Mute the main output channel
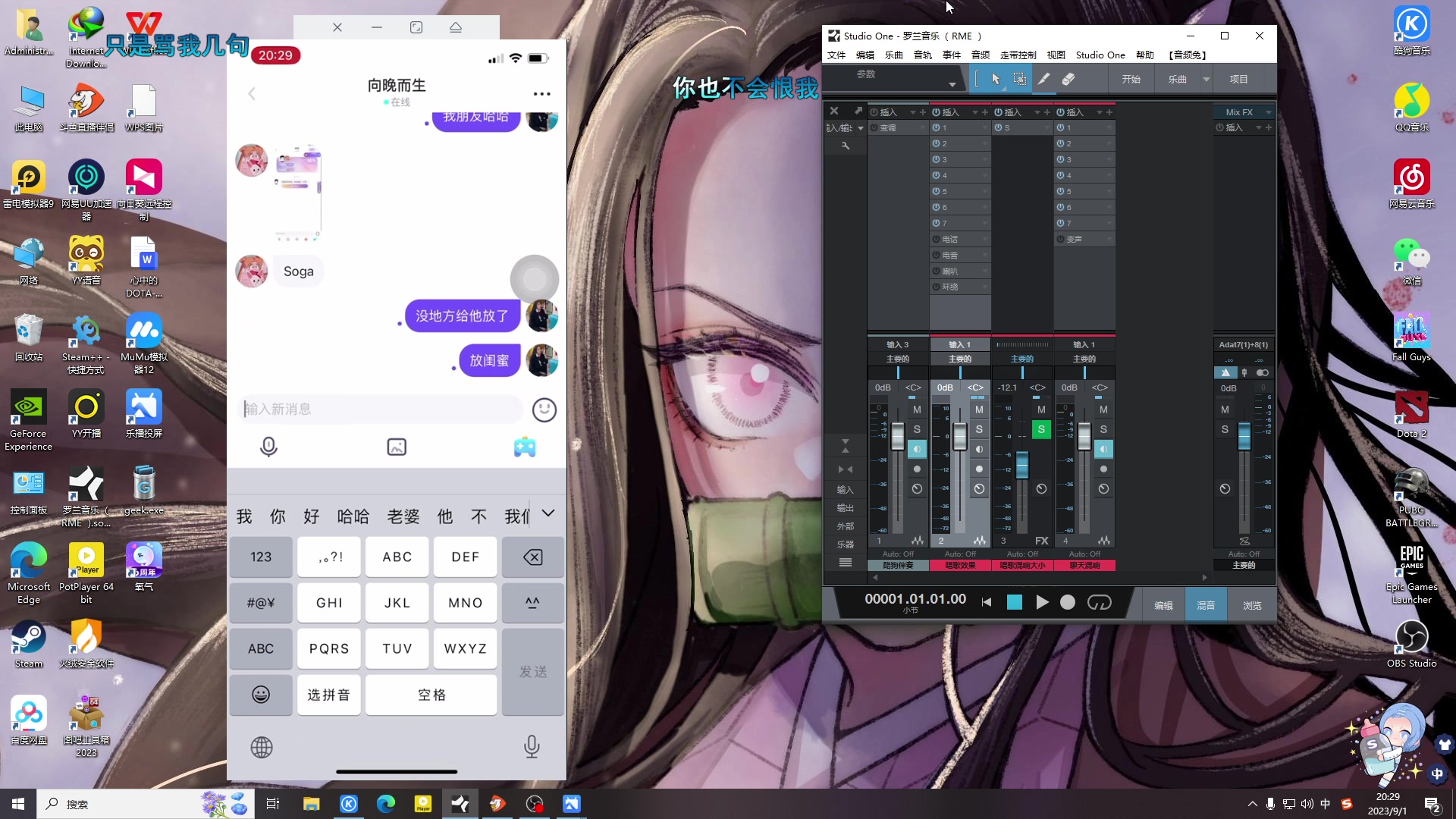 click(x=1225, y=409)
